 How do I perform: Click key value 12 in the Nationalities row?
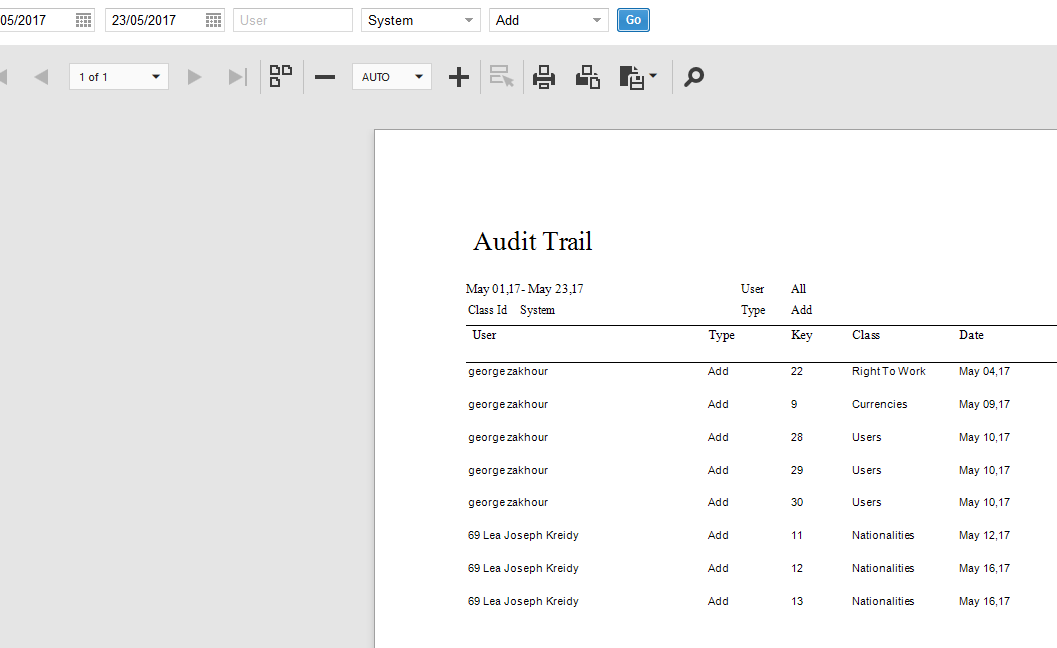click(797, 568)
